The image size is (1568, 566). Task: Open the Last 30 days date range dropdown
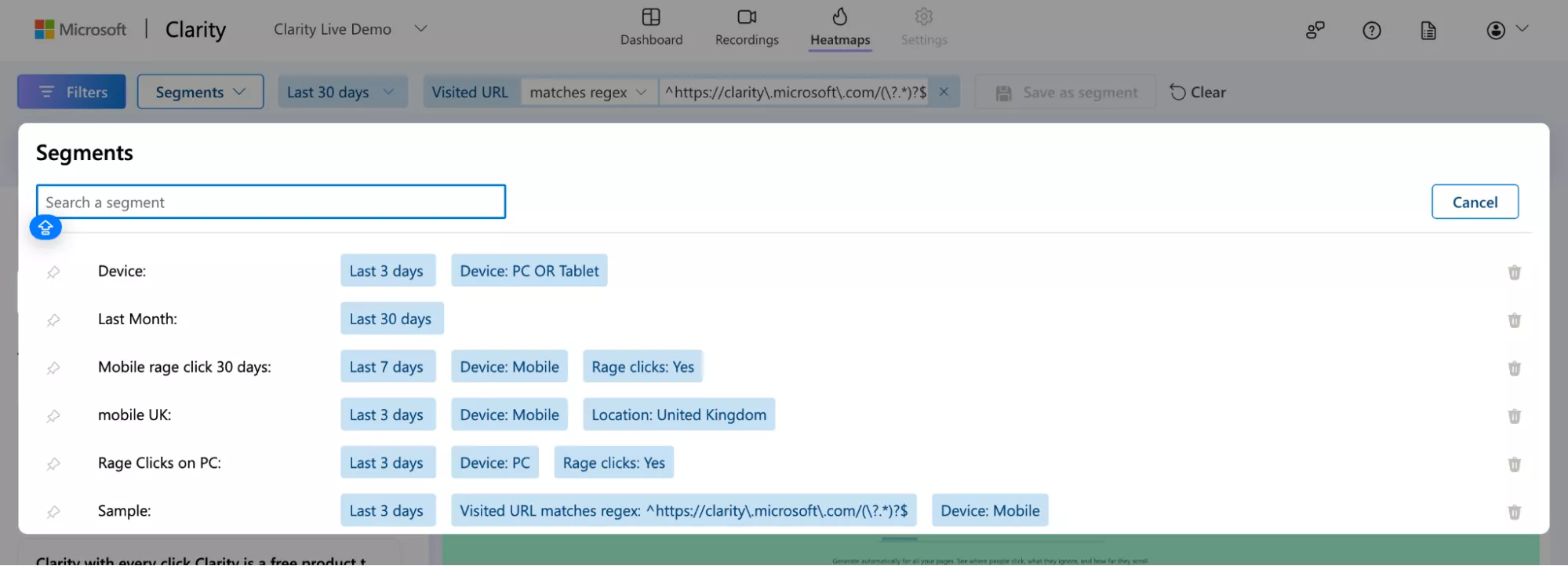342,92
